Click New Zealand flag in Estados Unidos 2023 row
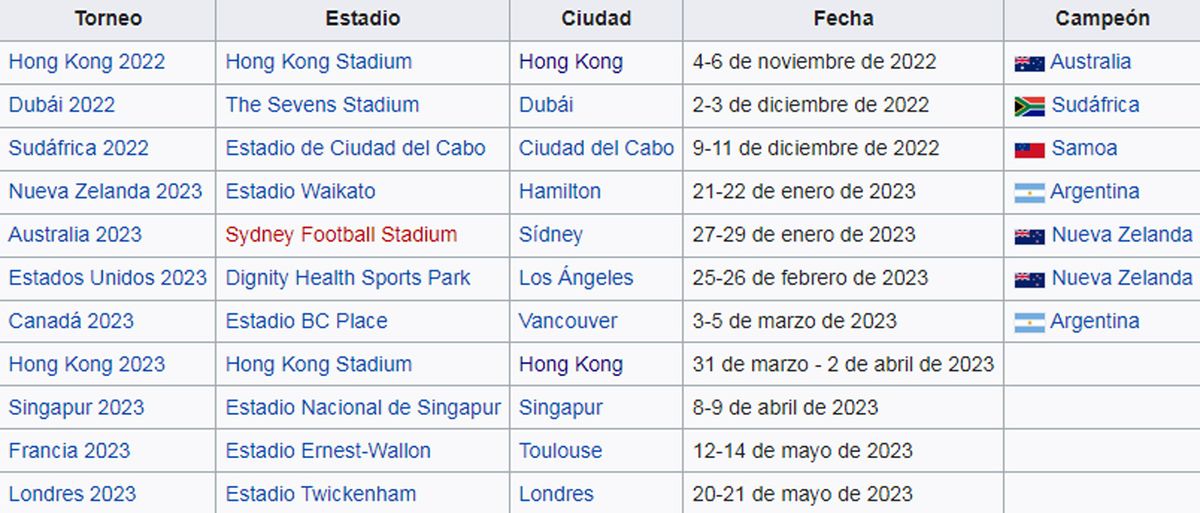The image size is (1200, 513). (x=1029, y=278)
